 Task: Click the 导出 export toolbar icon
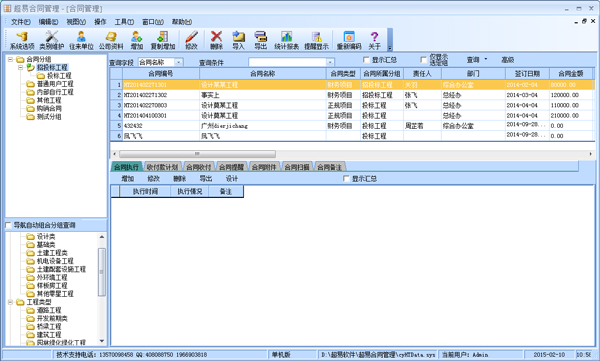tap(261, 40)
